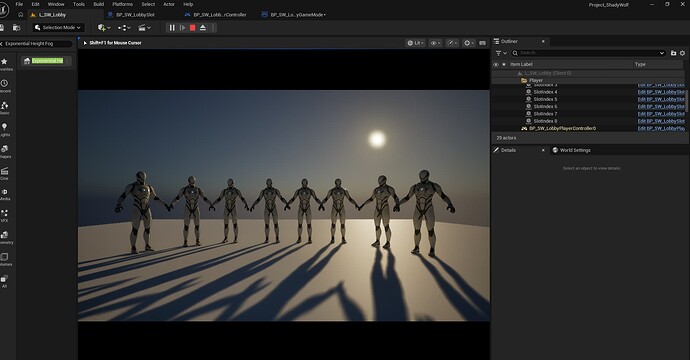Select the Lights actors category

(x=5, y=130)
